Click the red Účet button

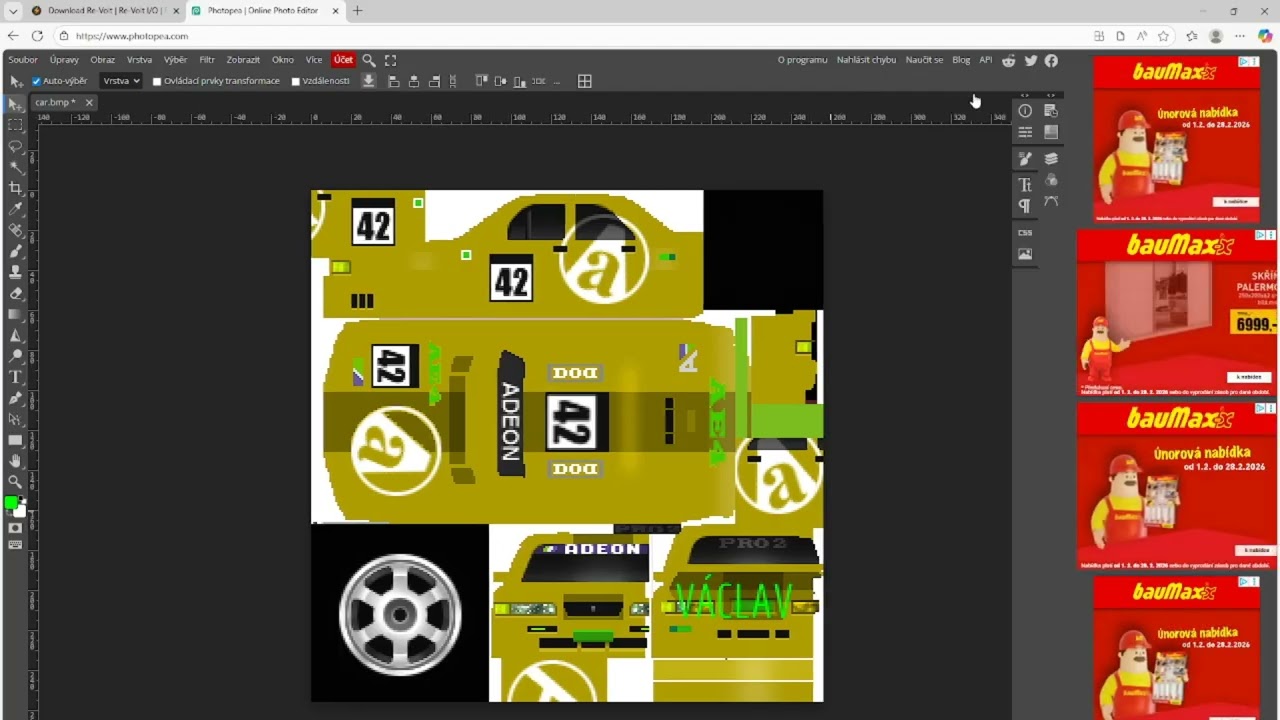[x=343, y=60]
